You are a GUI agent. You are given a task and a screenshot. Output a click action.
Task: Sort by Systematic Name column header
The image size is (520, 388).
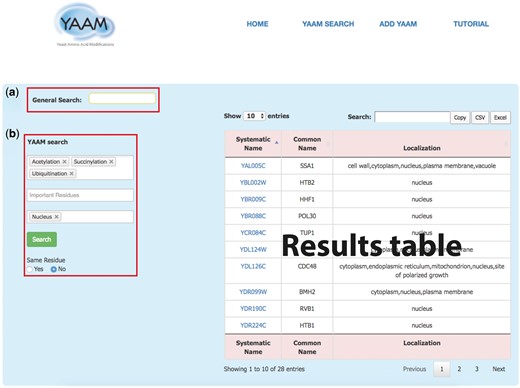tap(253, 144)
